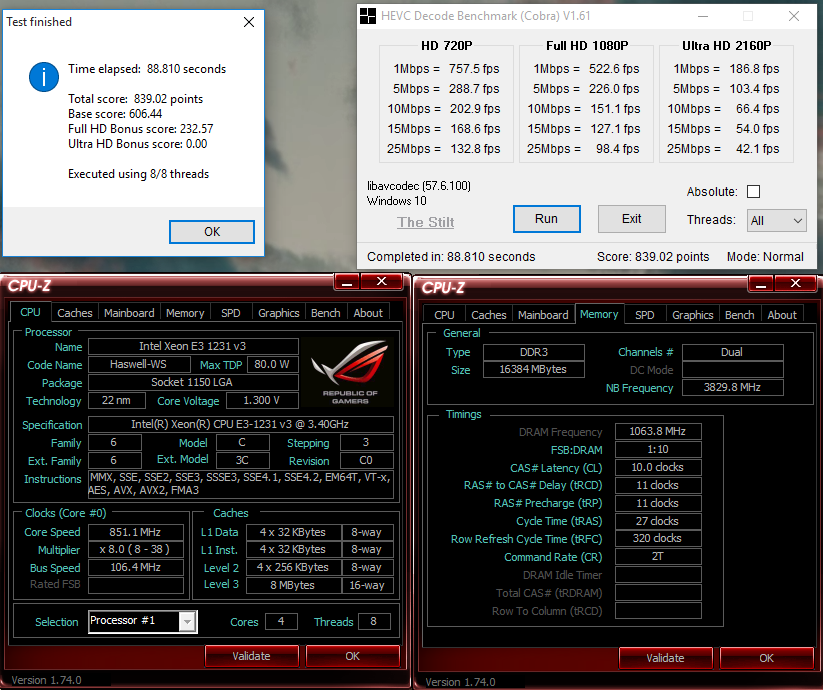This screenshot has height=690, width=823.
Task: Click the HEVC Decode Benchmark app icon
Action: point(367,16)
